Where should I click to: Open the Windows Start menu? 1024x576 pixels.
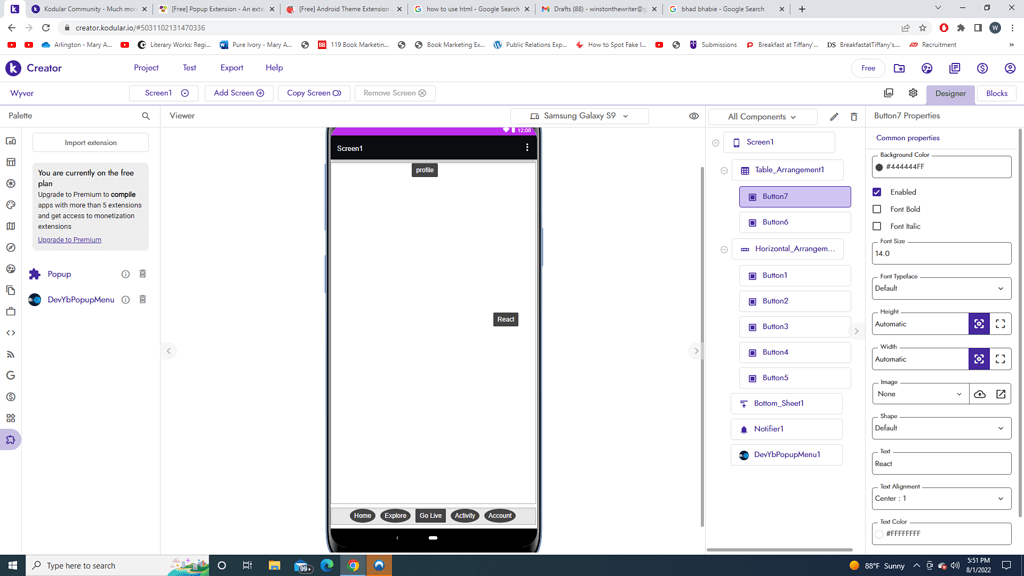(12, 566)
